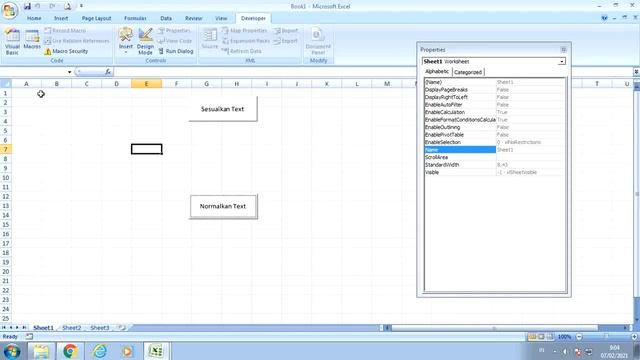
Task: Switch to the View tab
Action: point(221,18)
